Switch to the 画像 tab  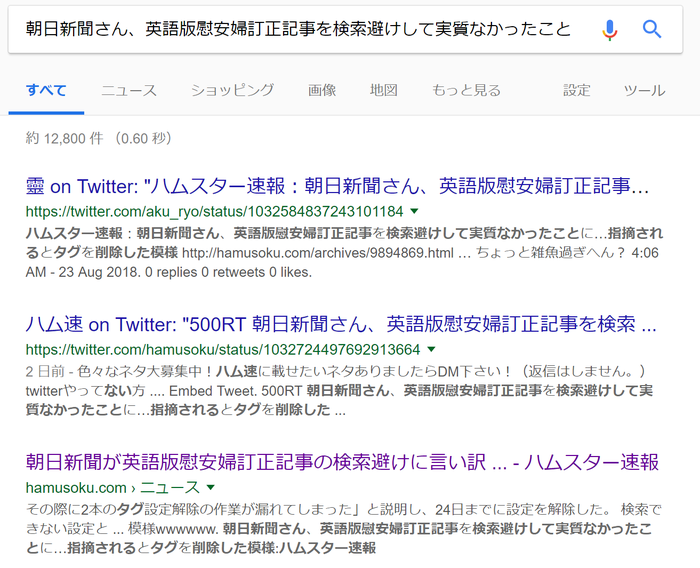[x=322, y=90]
